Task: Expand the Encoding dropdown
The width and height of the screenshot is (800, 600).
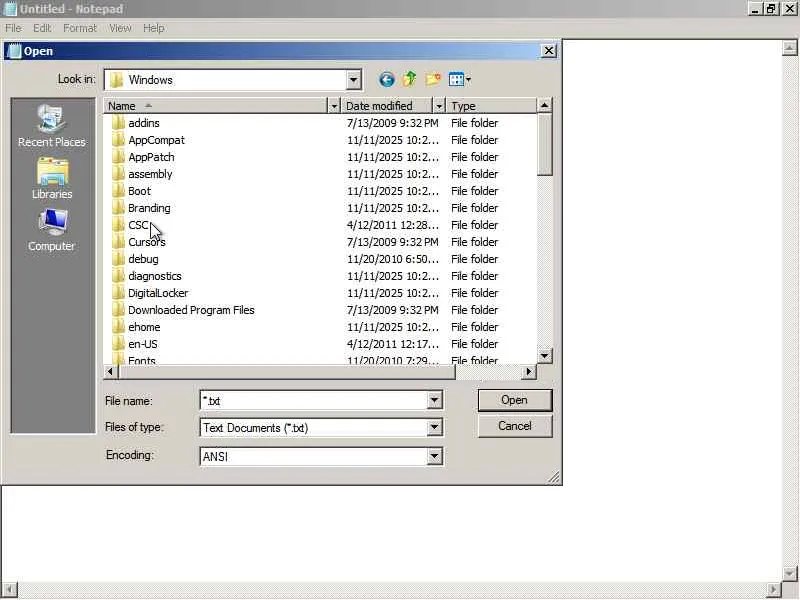Action: point(434,456)
